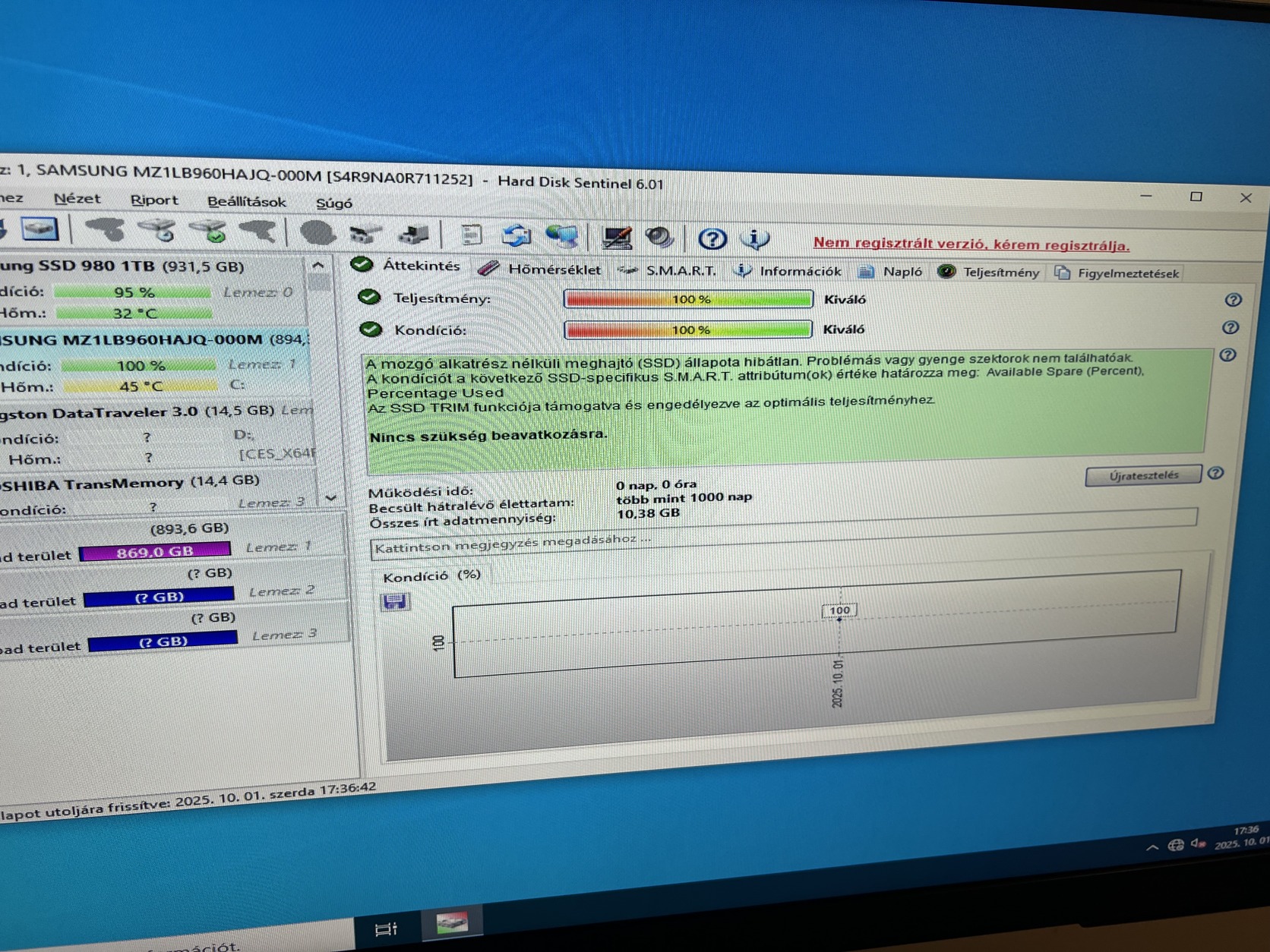Image resolution: width=1270 pixels, height=952 pixels.
Task: Switch to the Információk tab
Action: tap(788, 271)
